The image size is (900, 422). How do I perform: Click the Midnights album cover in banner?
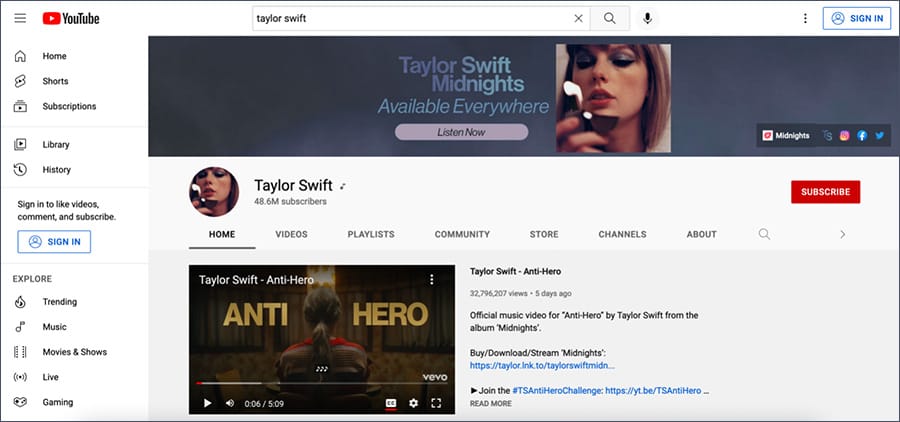coord(613,98)
